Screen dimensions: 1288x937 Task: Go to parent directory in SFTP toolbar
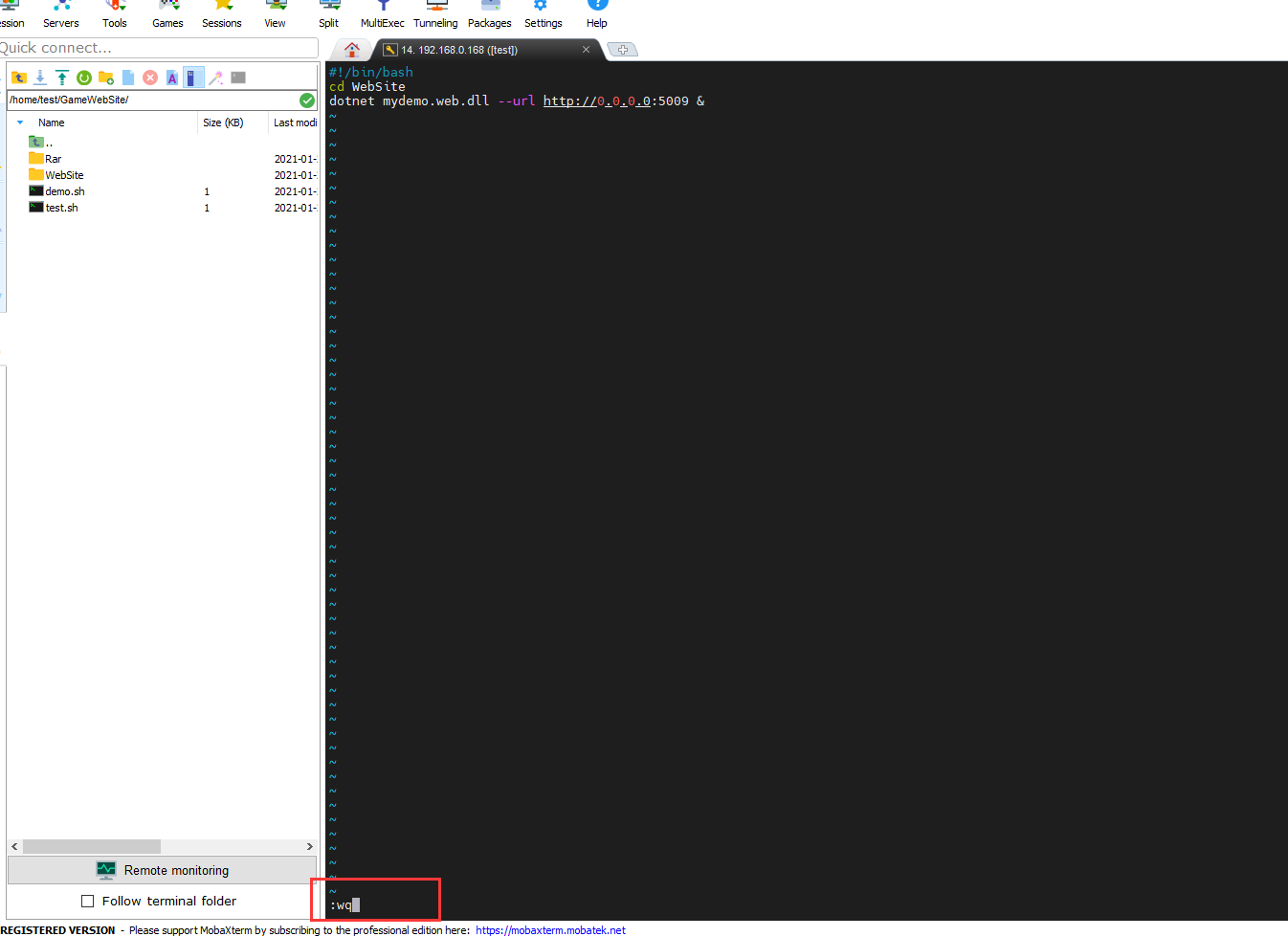coord(18,78)
